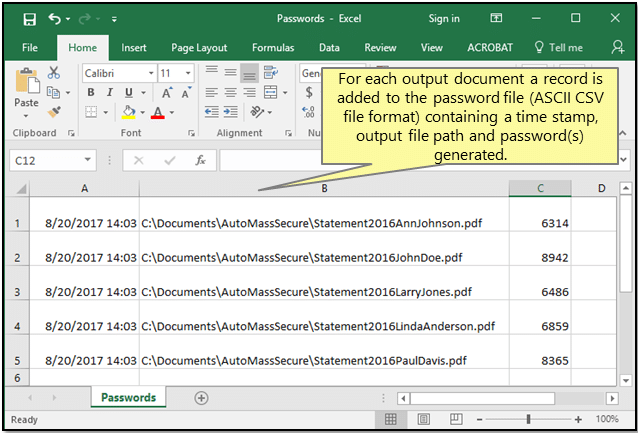Screen dimensions: 638x433
Task: Open the File menu tab
Action: [30, 48]
